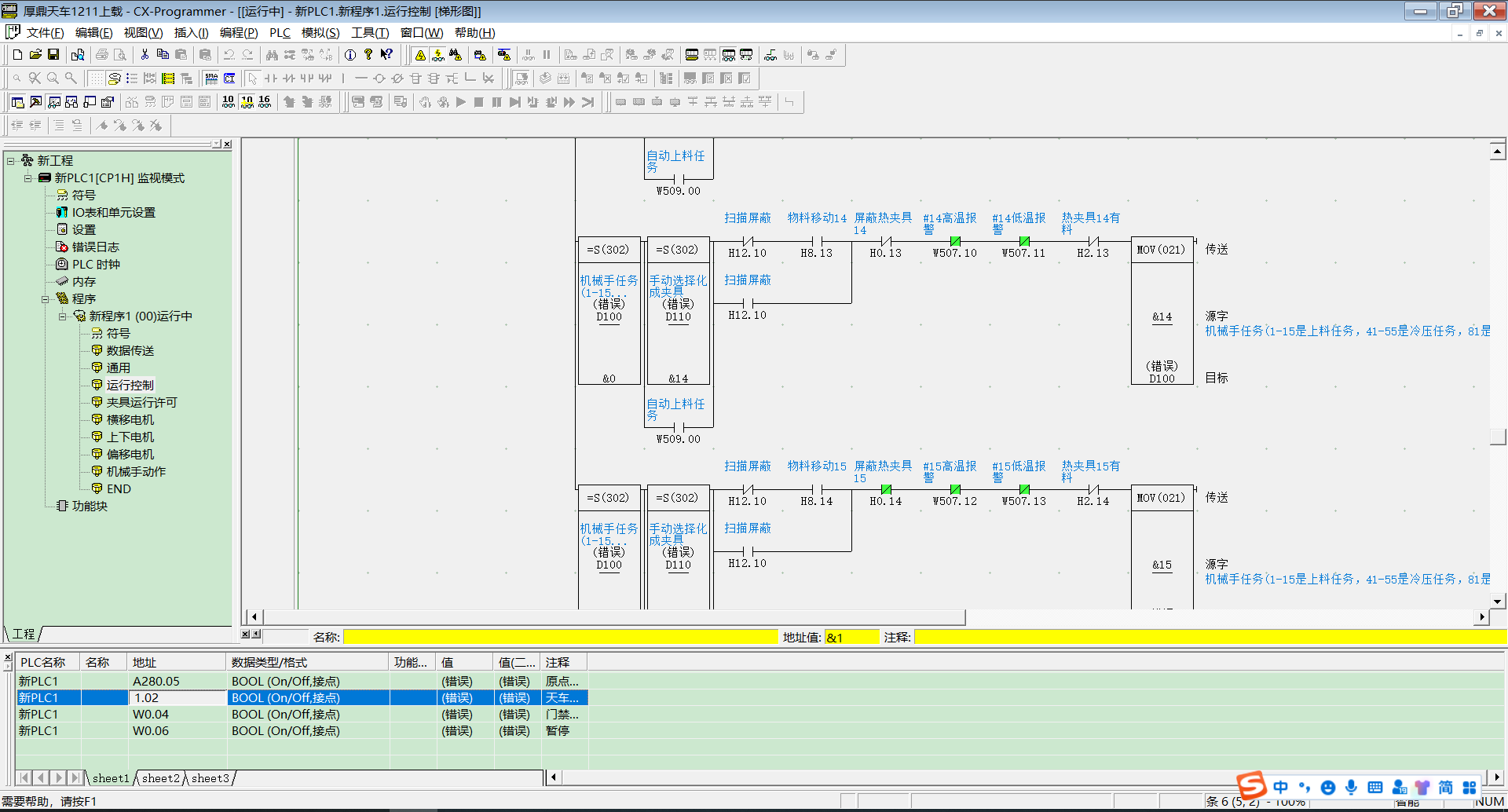
Task: Switch to the sheet2 tab
Action: click(160, 778)
